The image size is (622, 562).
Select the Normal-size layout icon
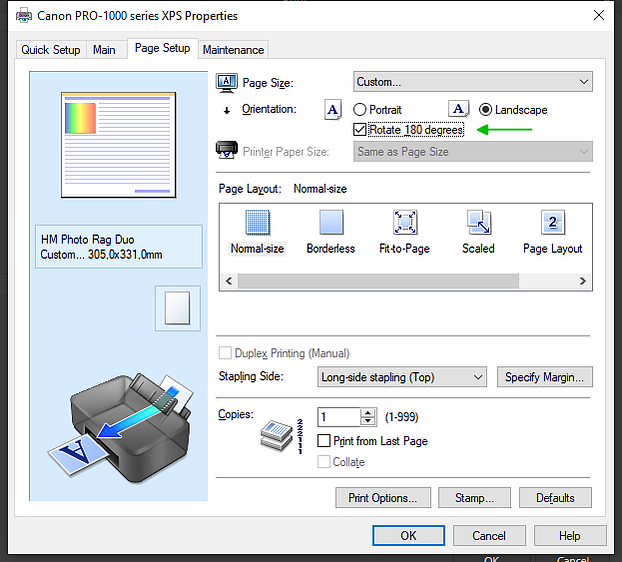coord(257,222)
